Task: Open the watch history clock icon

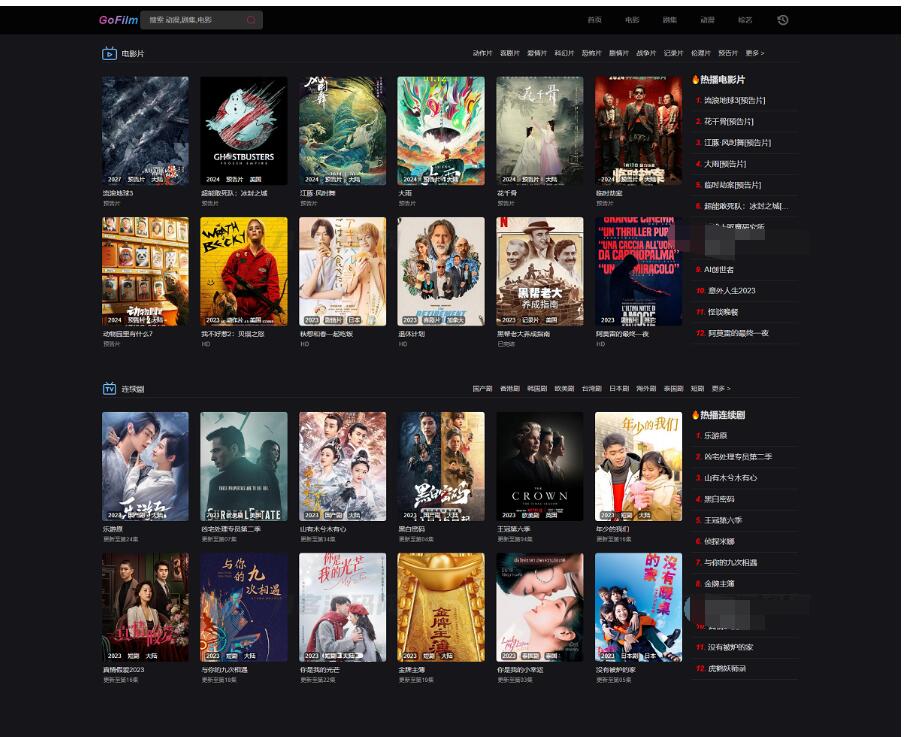Action: tap(783, 20)
